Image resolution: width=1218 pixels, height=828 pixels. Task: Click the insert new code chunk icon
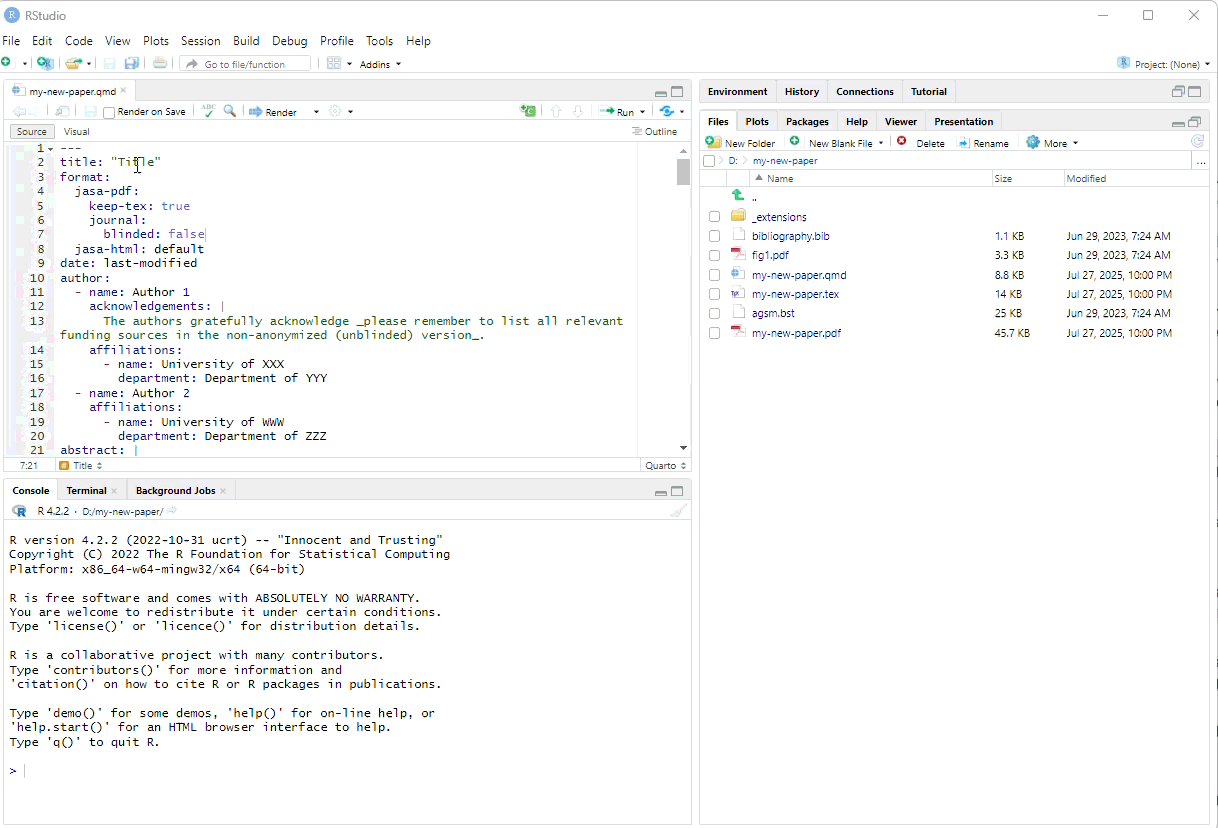(528, 111)
